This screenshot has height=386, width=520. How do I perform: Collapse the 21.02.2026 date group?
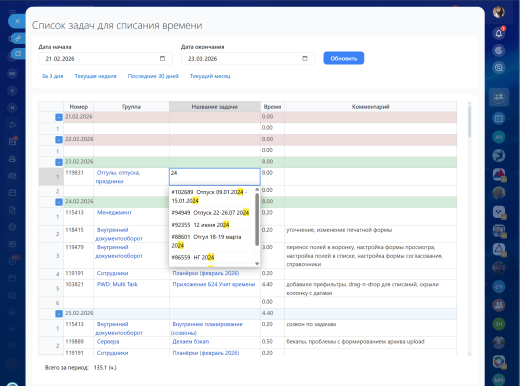coord(59,117)
